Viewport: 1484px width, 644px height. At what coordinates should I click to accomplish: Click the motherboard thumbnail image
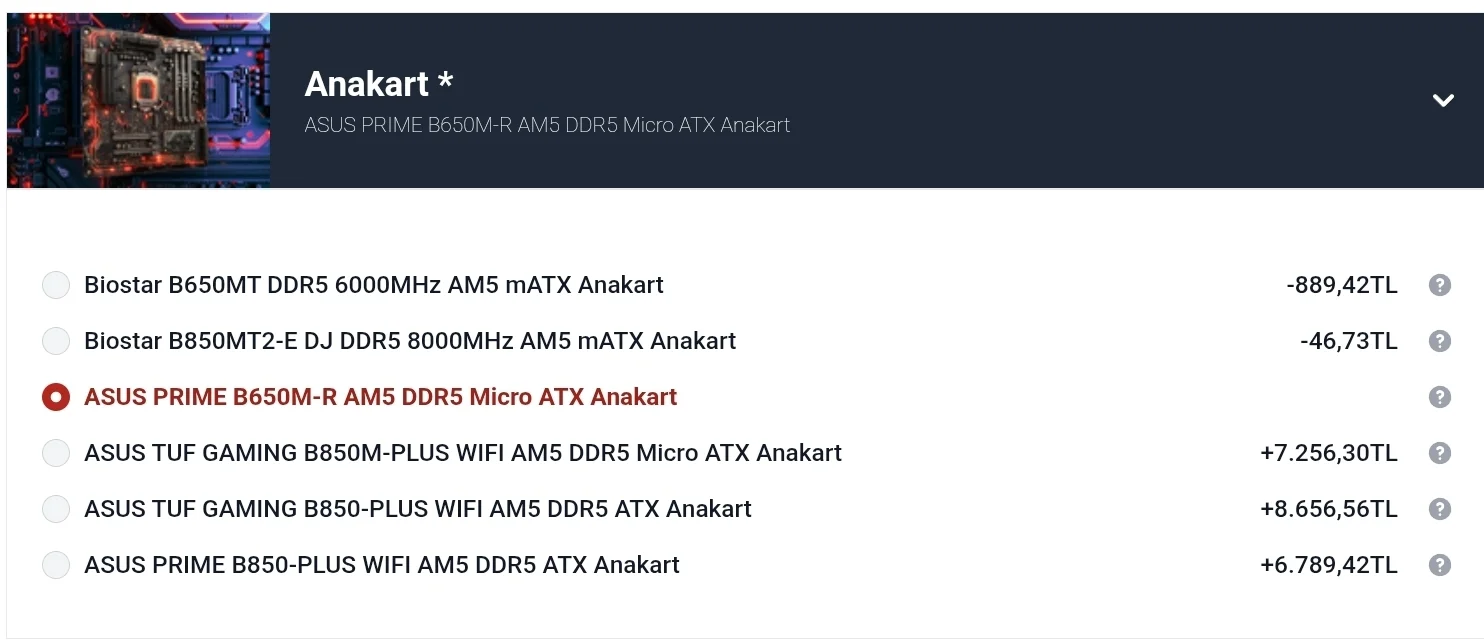point(138,100)
